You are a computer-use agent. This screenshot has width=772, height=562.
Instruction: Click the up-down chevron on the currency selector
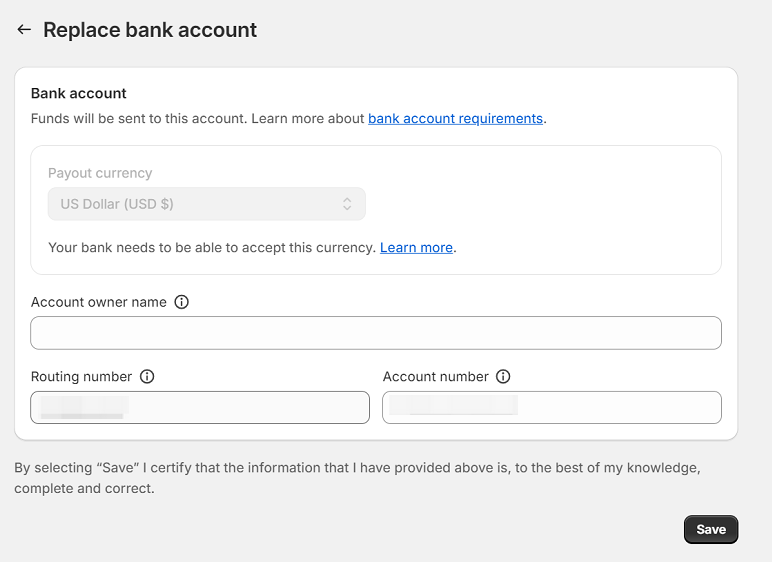click(x=347, y=204)
